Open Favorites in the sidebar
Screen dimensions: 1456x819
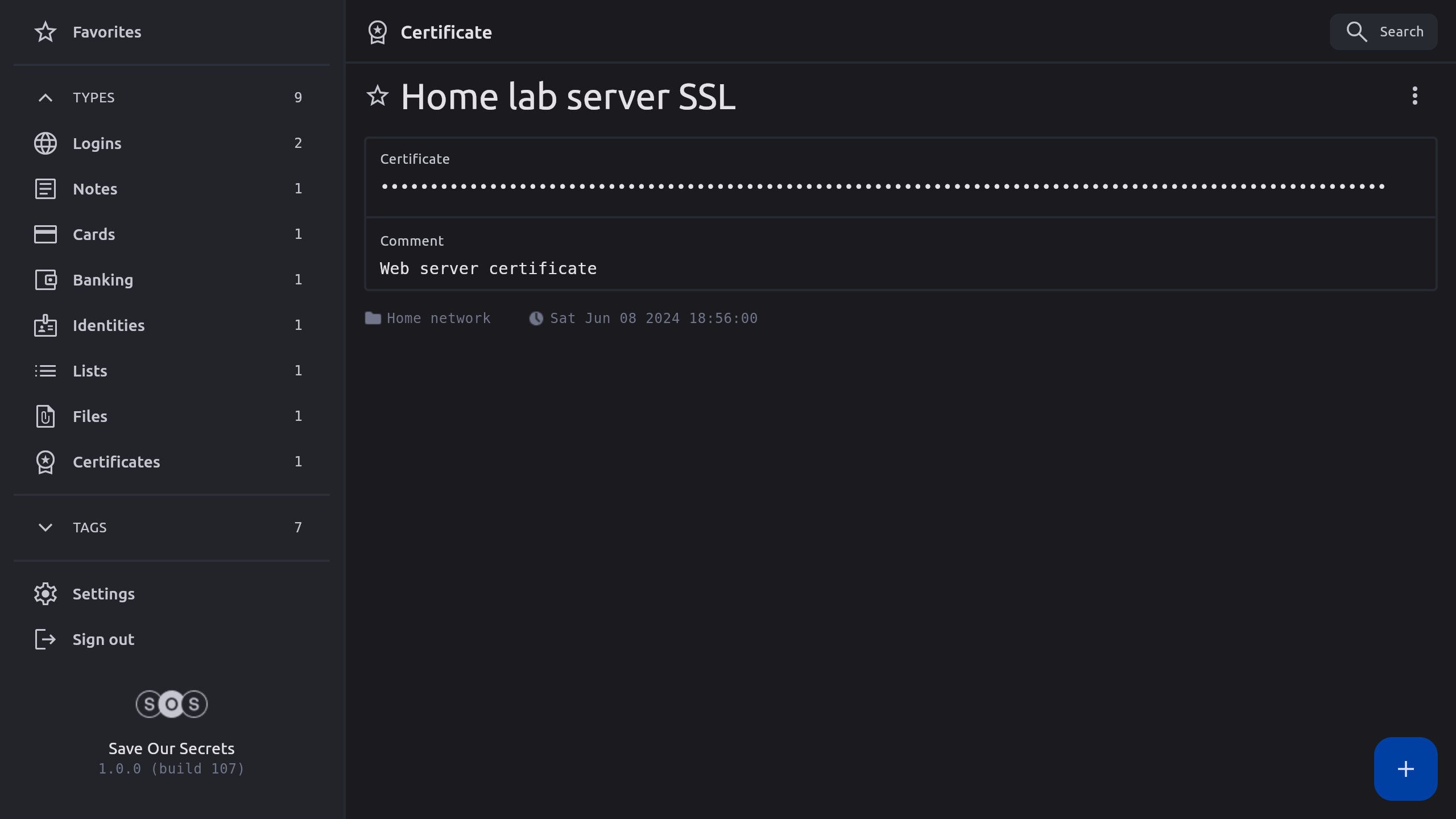click(x=107, y=32)
